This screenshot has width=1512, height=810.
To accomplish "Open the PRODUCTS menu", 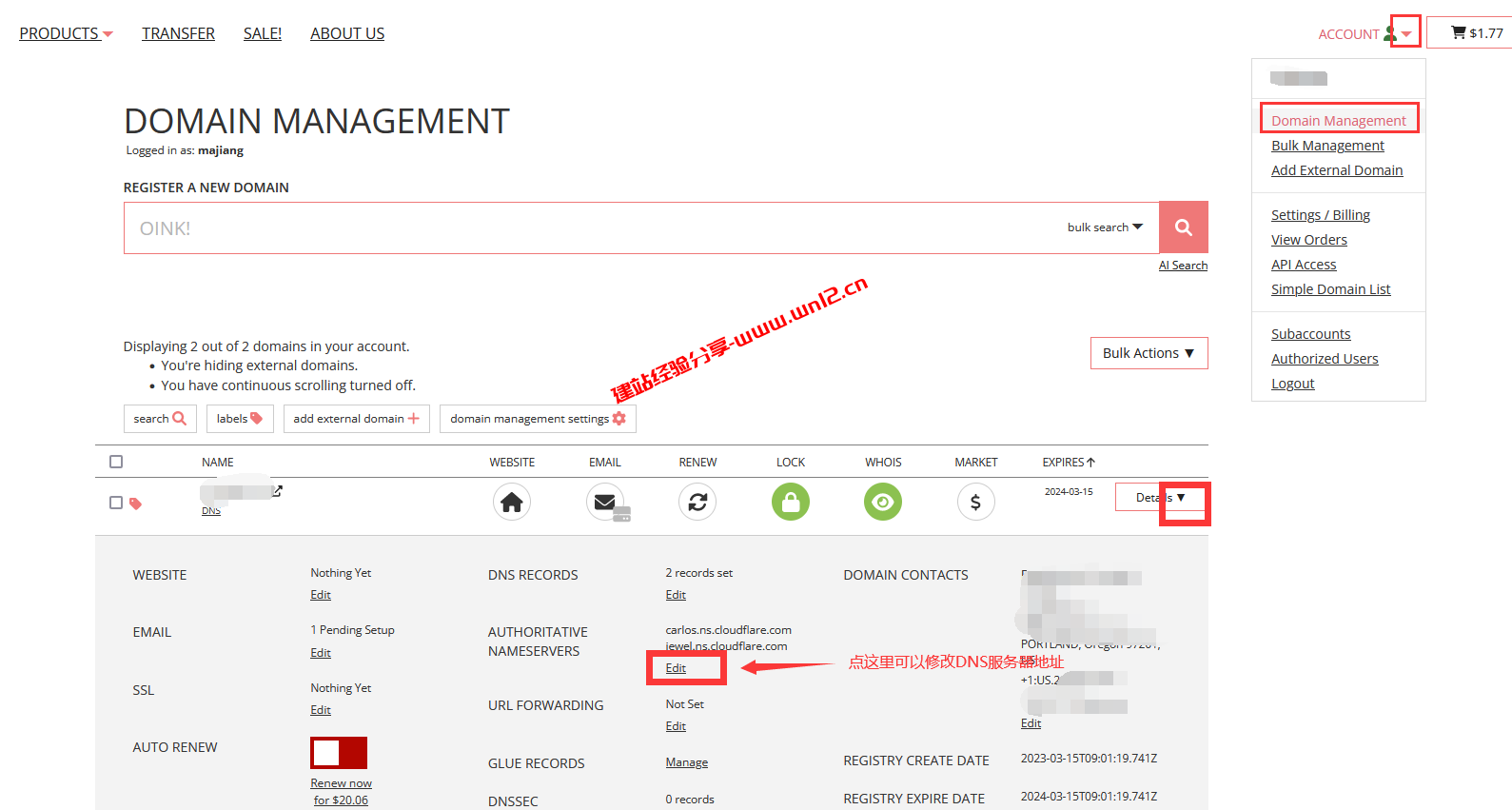I will [x=66, y=34].
